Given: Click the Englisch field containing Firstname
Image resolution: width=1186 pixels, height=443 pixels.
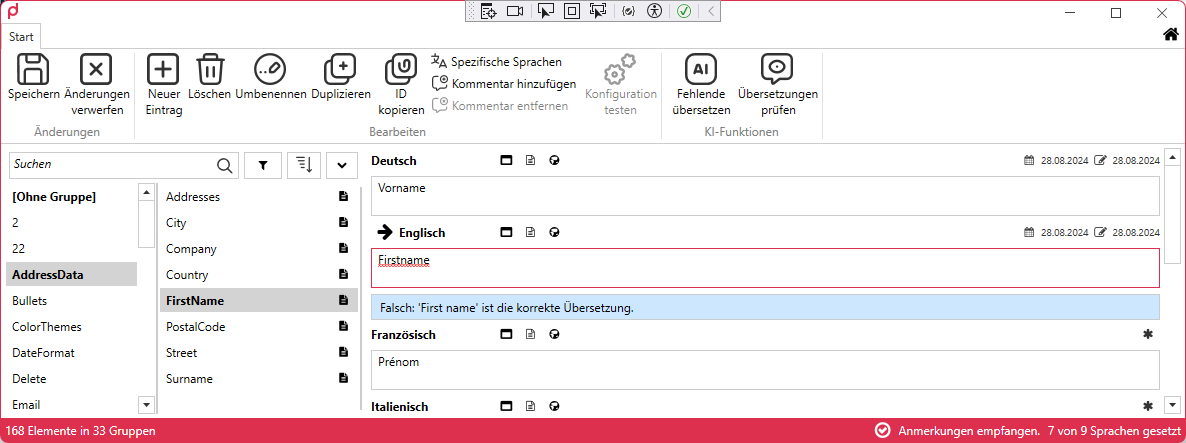Looking at the screenshot, I should (x=765, y=268).
